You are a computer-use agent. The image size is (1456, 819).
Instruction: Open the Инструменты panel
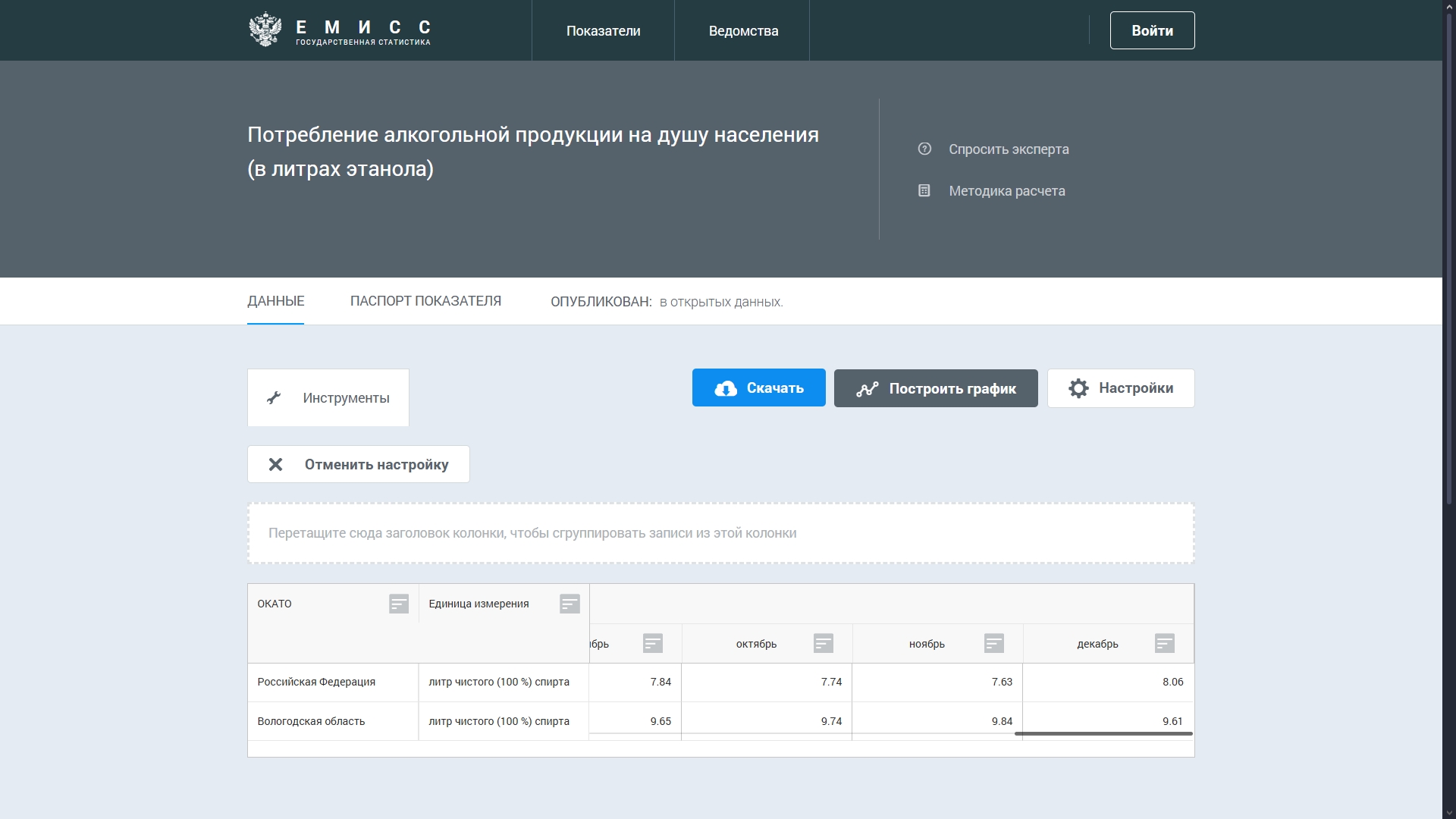(328, 398)
